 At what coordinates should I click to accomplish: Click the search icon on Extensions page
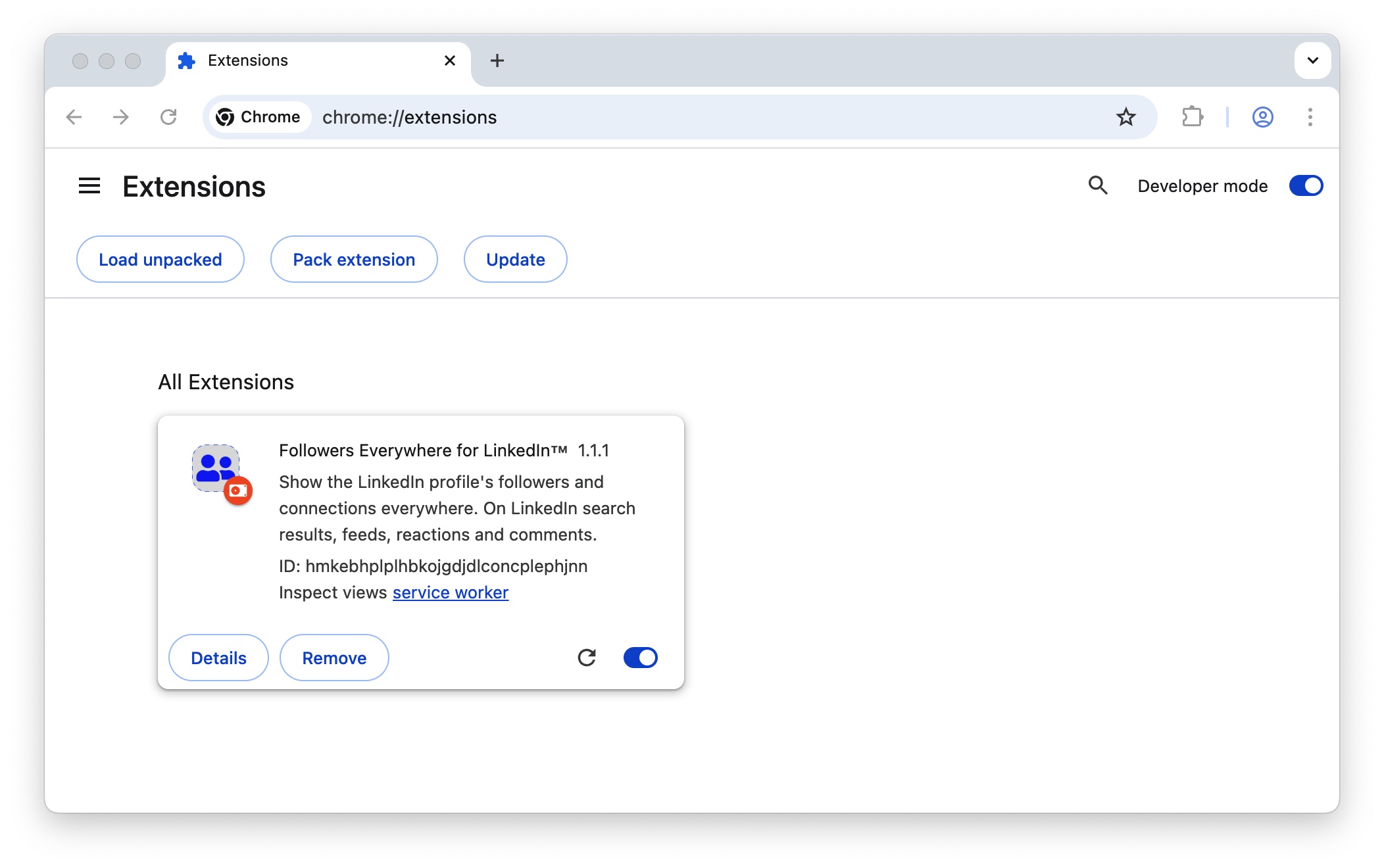point(1098,185)
